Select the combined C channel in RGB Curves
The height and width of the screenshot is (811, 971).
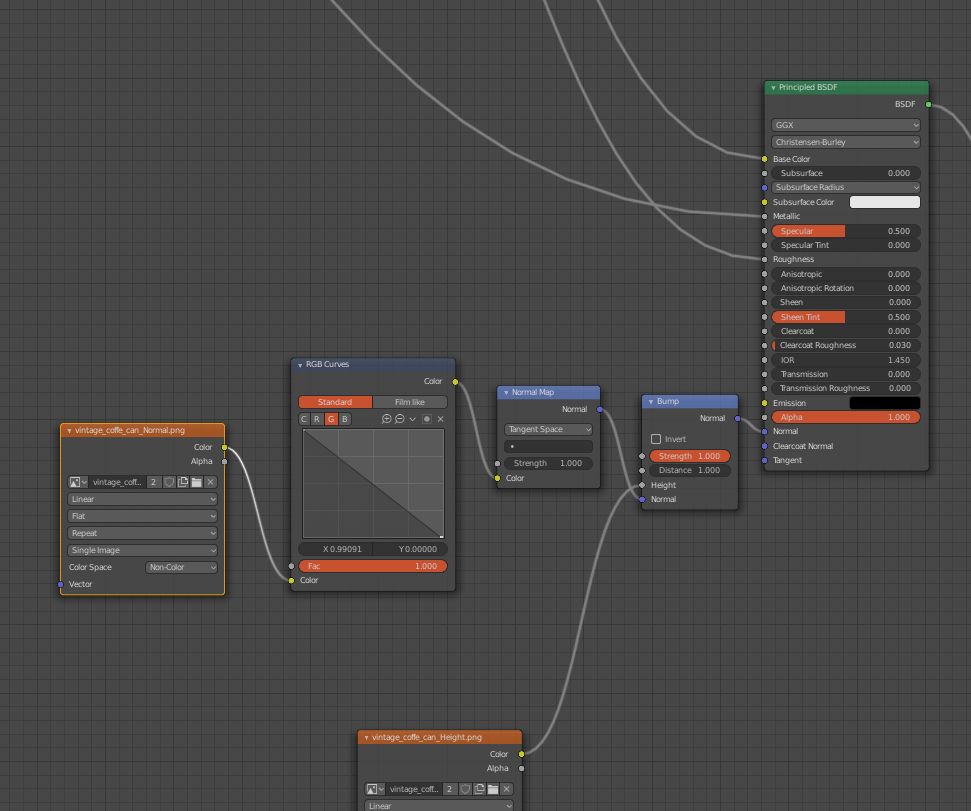305,419
